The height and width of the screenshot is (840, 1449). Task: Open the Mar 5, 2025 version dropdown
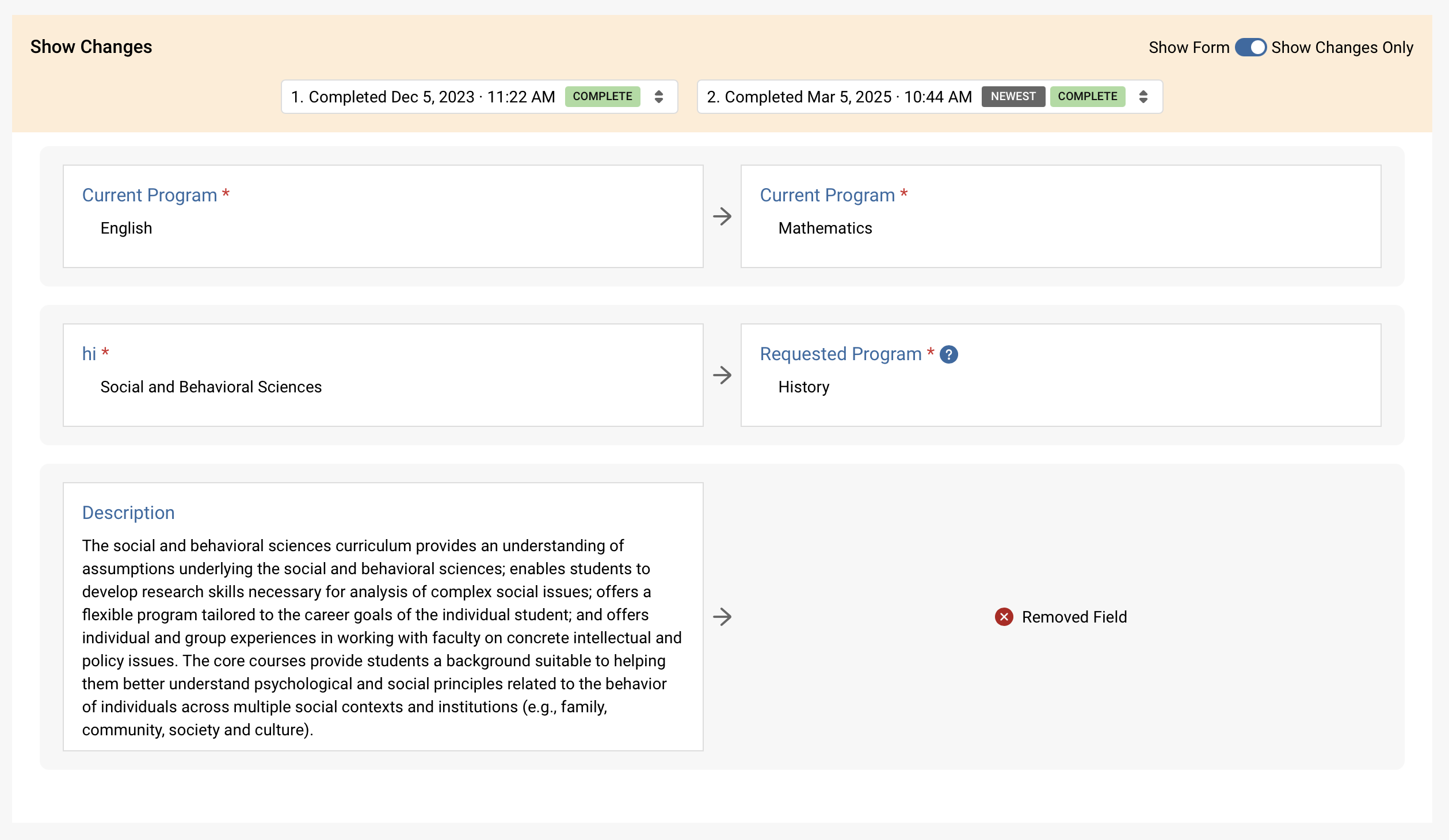click(x=839, y=97)
